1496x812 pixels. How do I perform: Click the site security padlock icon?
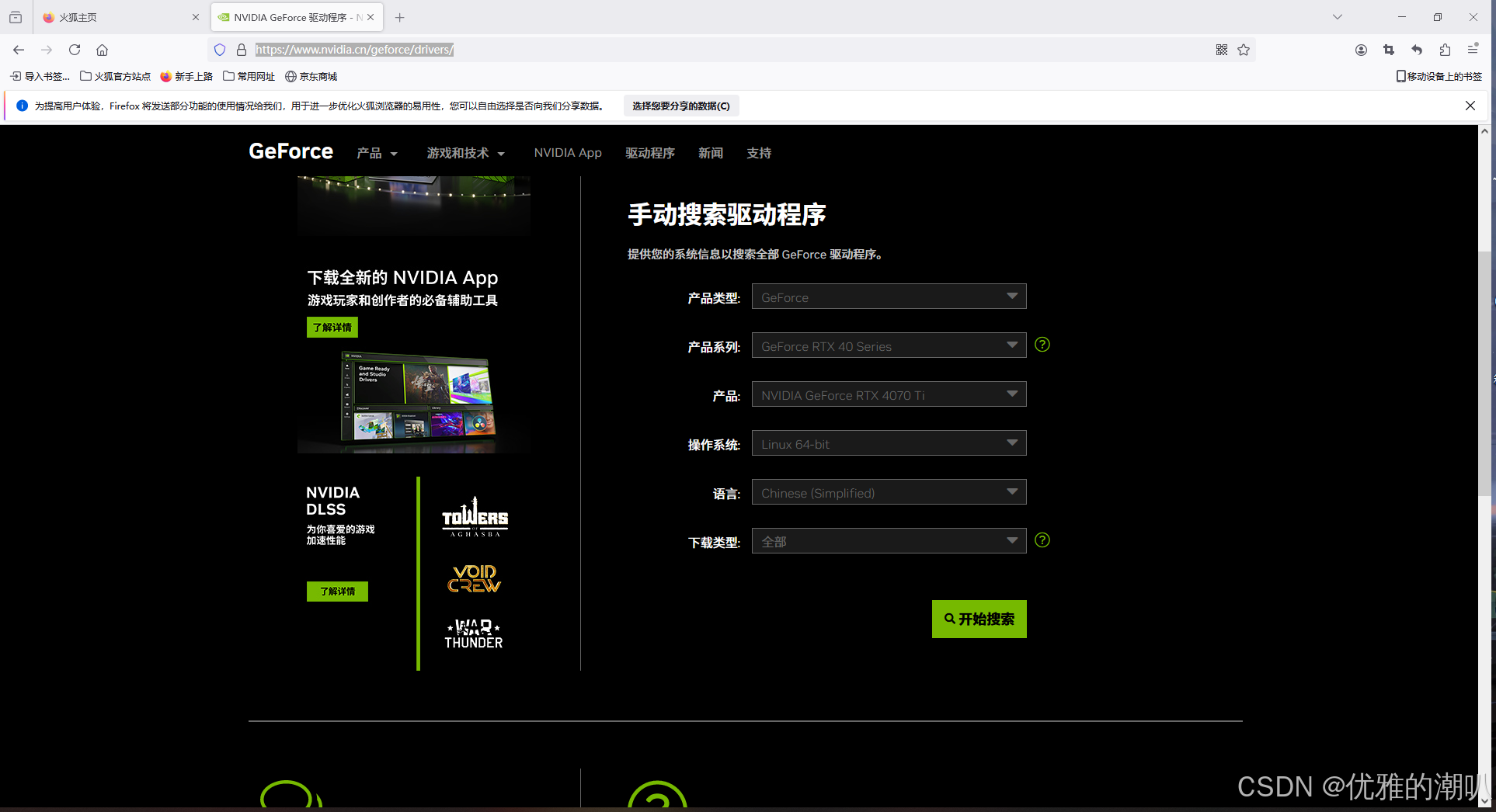242,50
